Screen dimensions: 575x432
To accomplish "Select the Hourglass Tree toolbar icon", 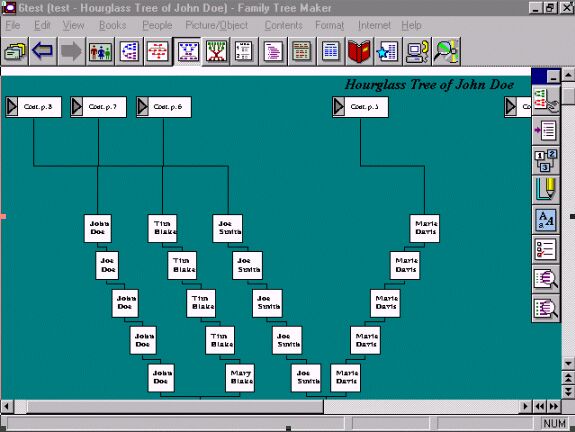I will (x=187, y=51).
